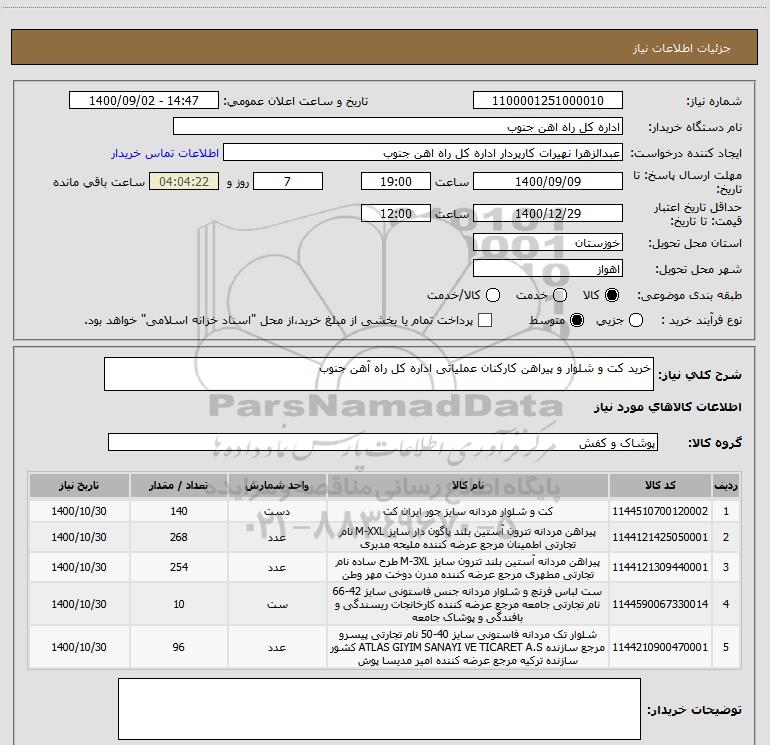The image size is (770, 745).
Task: Click the quantity cell 254
Action: point(179,567)
